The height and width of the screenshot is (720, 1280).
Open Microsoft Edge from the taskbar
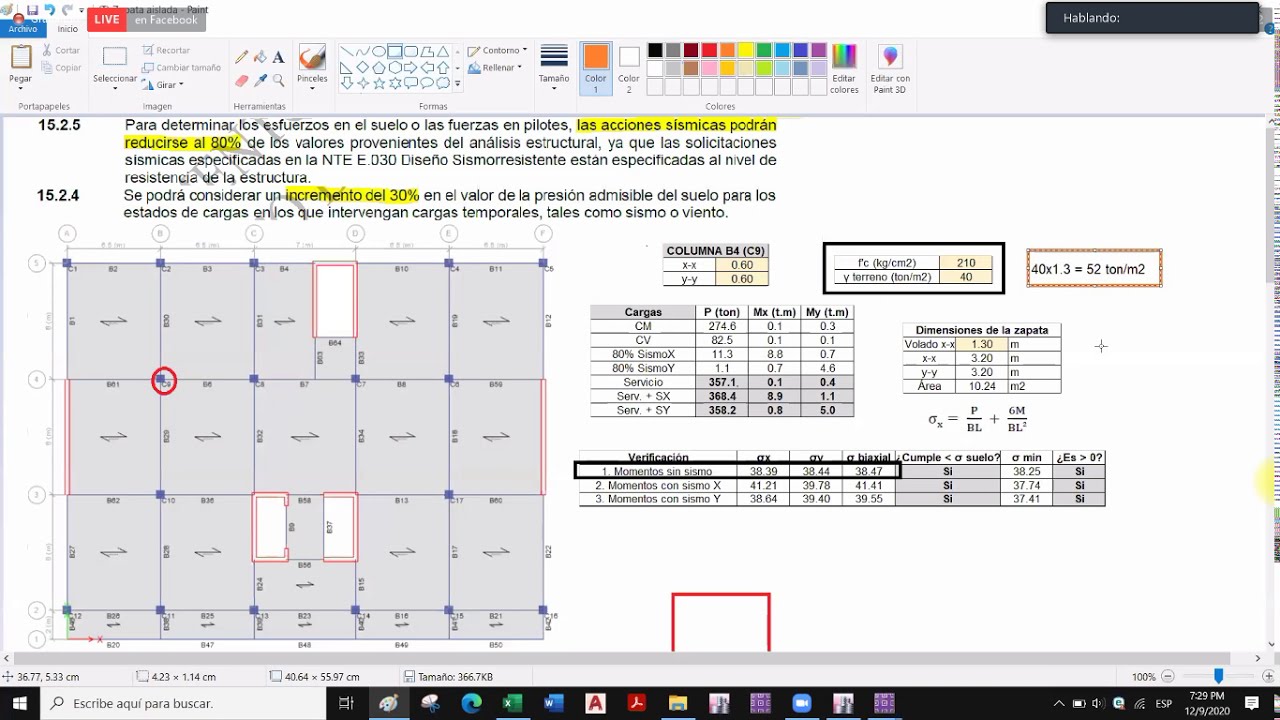(x=471, y=703)
